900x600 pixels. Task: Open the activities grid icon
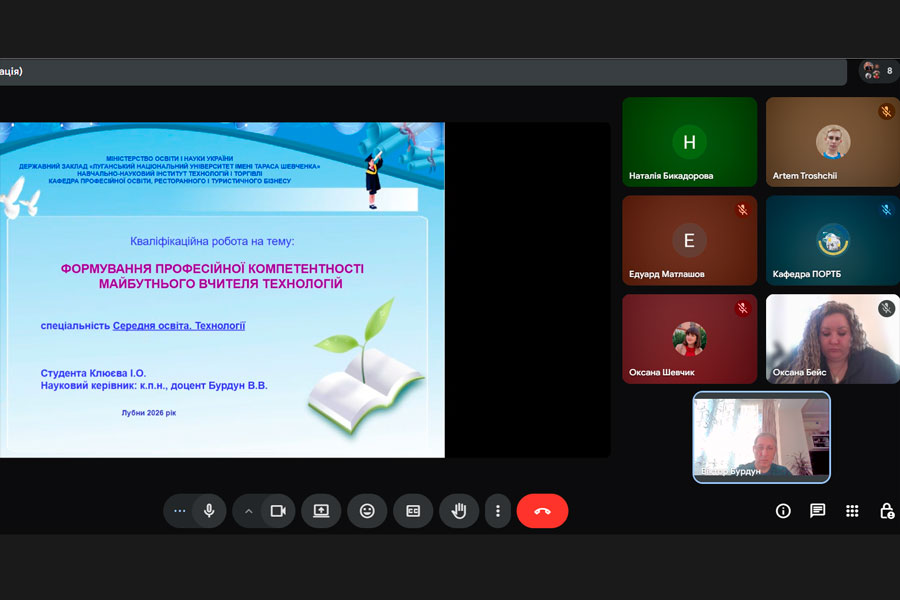point(852,511)
